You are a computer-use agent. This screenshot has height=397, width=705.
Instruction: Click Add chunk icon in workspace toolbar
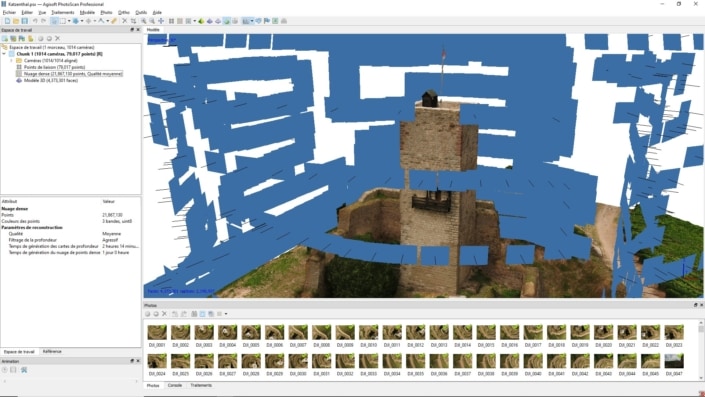(x=5, y=39)
